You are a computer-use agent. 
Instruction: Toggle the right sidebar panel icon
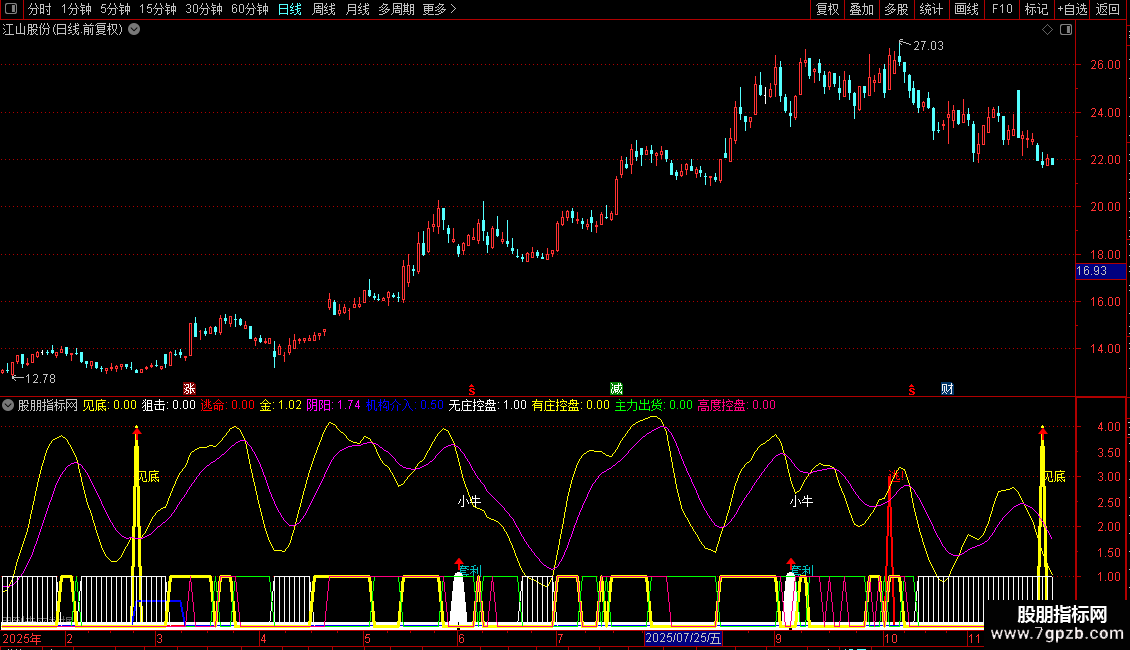1065,30
